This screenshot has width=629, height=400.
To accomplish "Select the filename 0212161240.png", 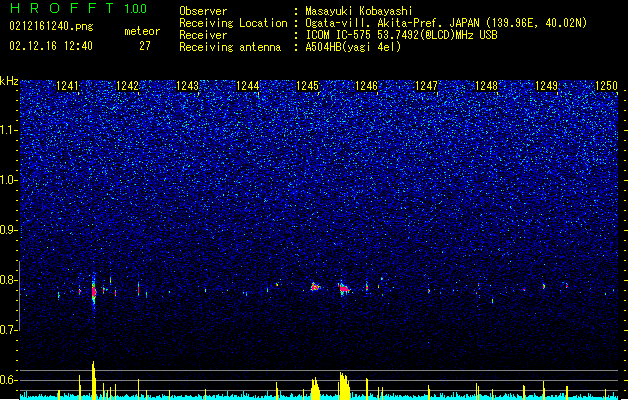I will point(51,26).
